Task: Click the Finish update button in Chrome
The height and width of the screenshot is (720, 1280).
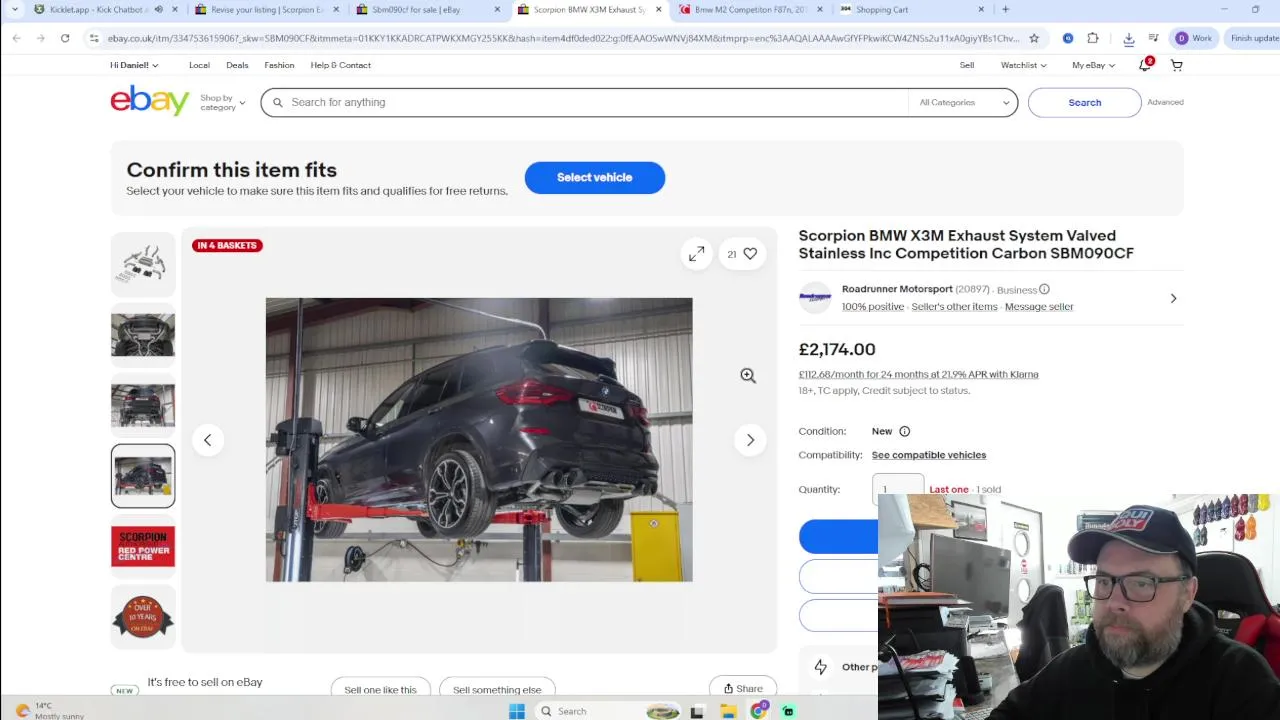Action: pos(1254,38)
